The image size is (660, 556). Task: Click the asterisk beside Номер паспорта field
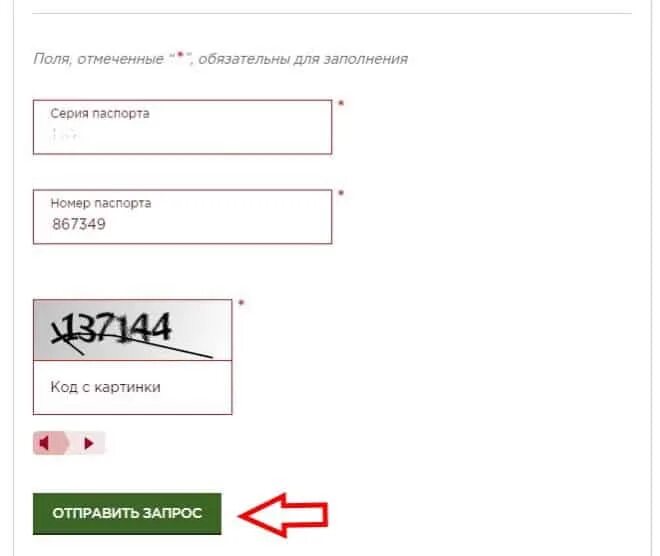pos(341,193)
